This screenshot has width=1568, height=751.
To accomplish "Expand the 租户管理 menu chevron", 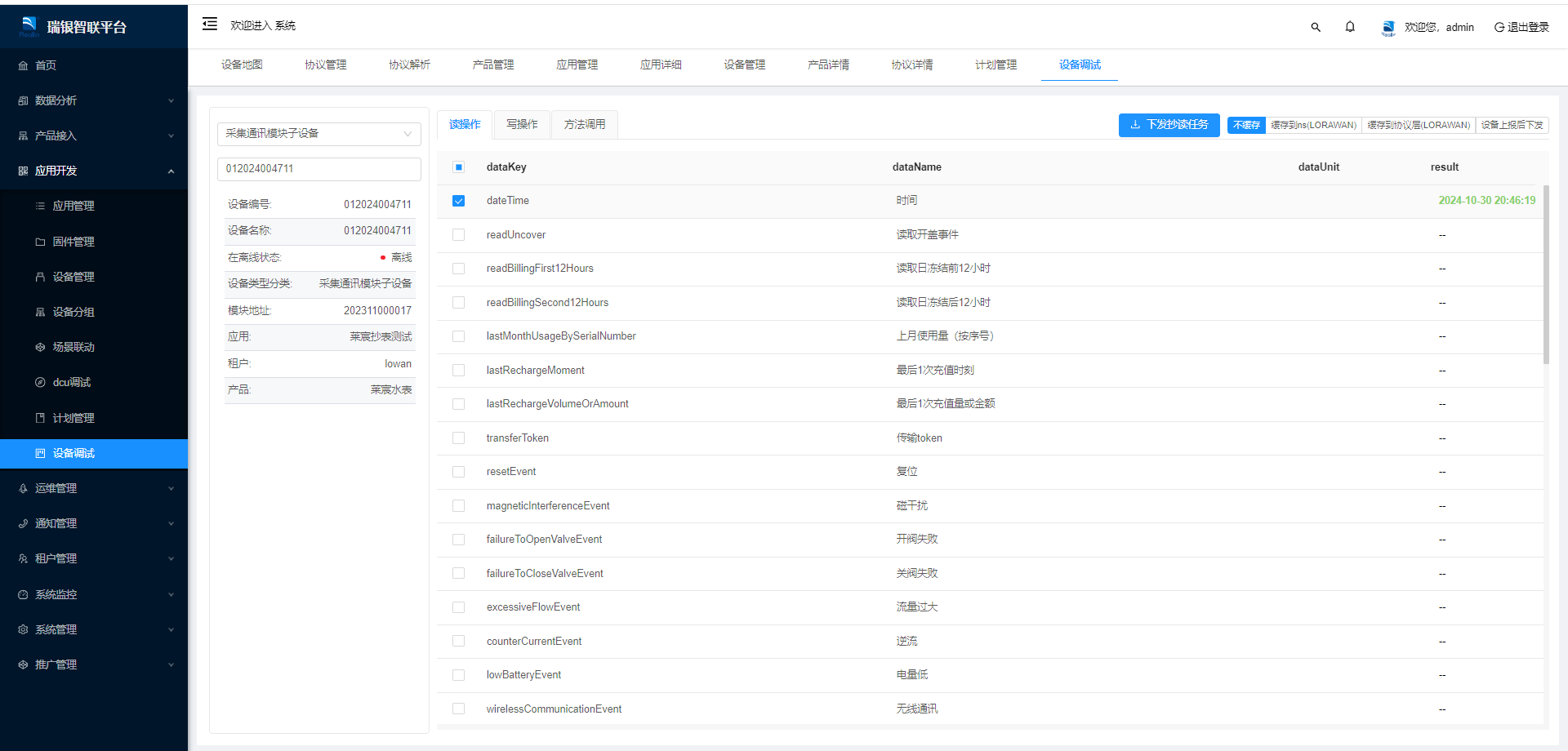I will pos(171,558).
